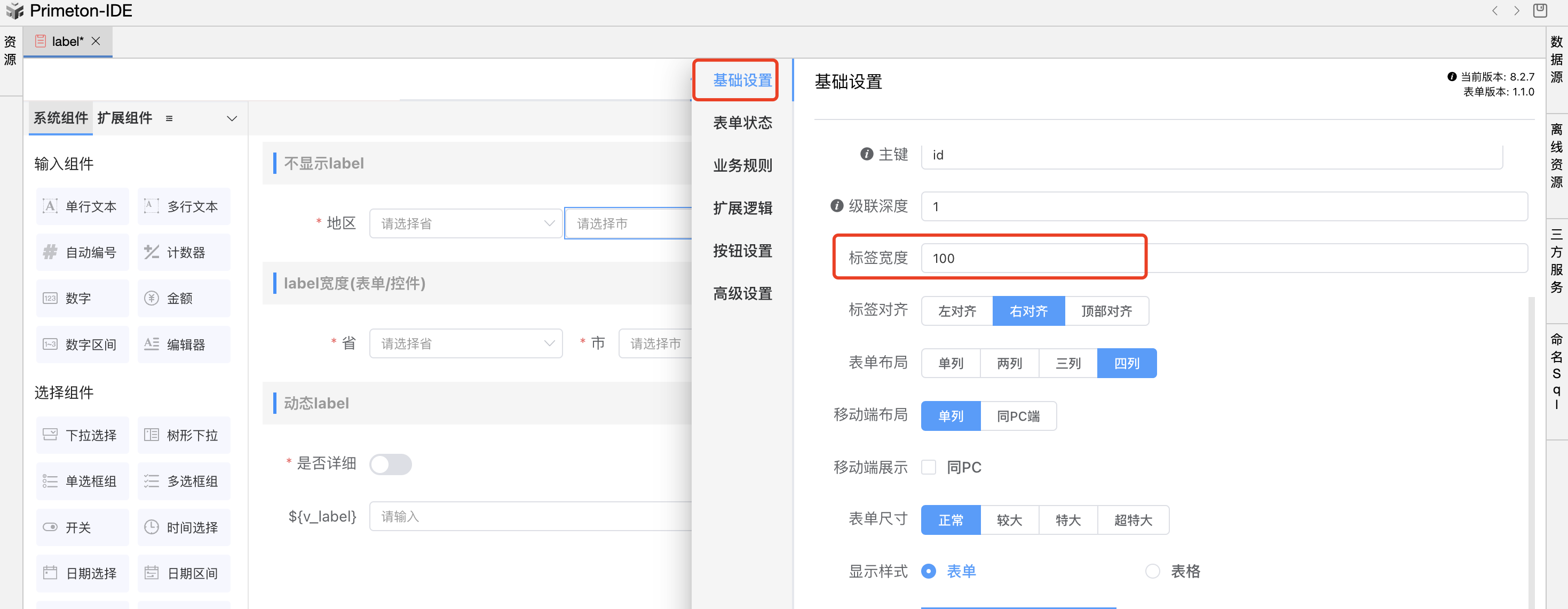Click the counter component icon
This screenshot has height=609, width=1568.
152,252
